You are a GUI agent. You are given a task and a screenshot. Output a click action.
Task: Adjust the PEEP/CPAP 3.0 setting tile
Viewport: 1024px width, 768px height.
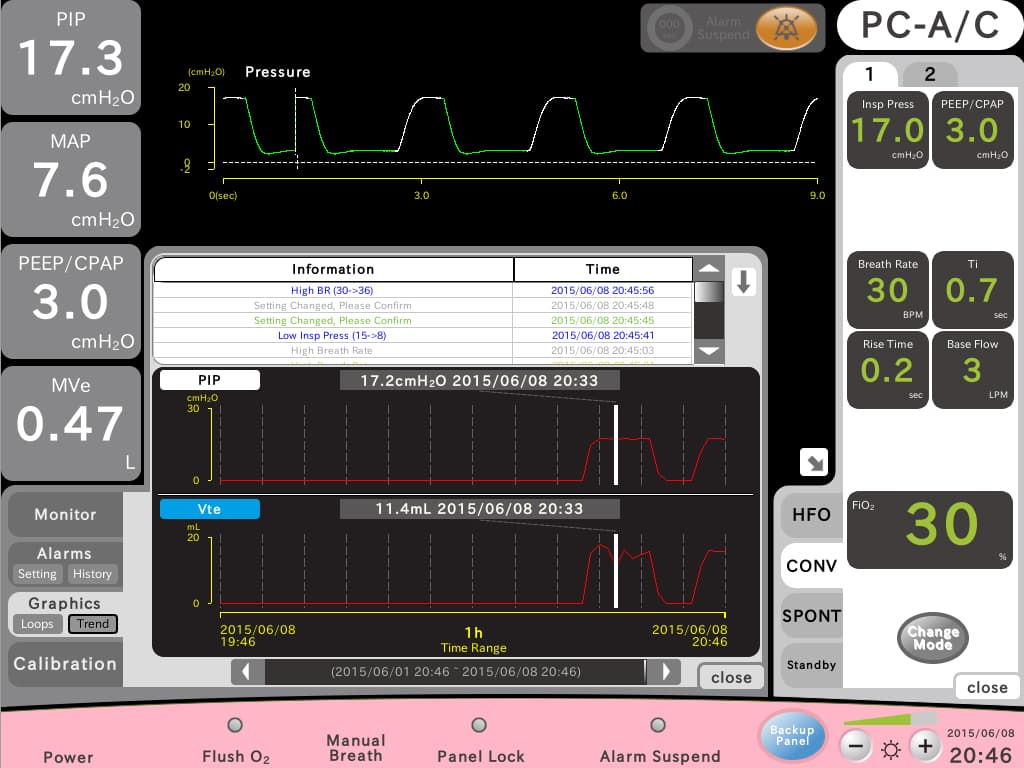click(972, 130)
